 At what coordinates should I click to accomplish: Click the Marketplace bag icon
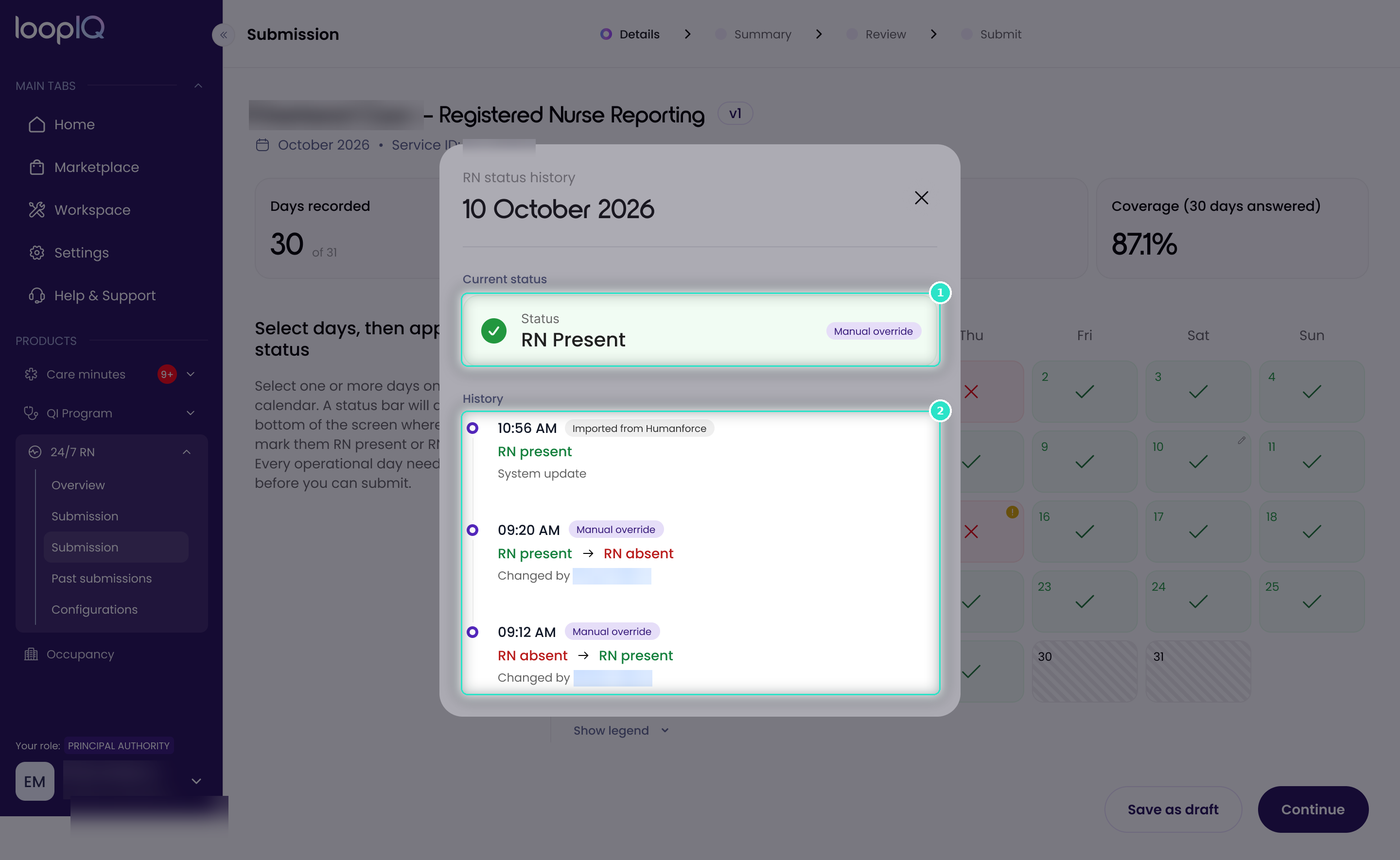(37, 168)
